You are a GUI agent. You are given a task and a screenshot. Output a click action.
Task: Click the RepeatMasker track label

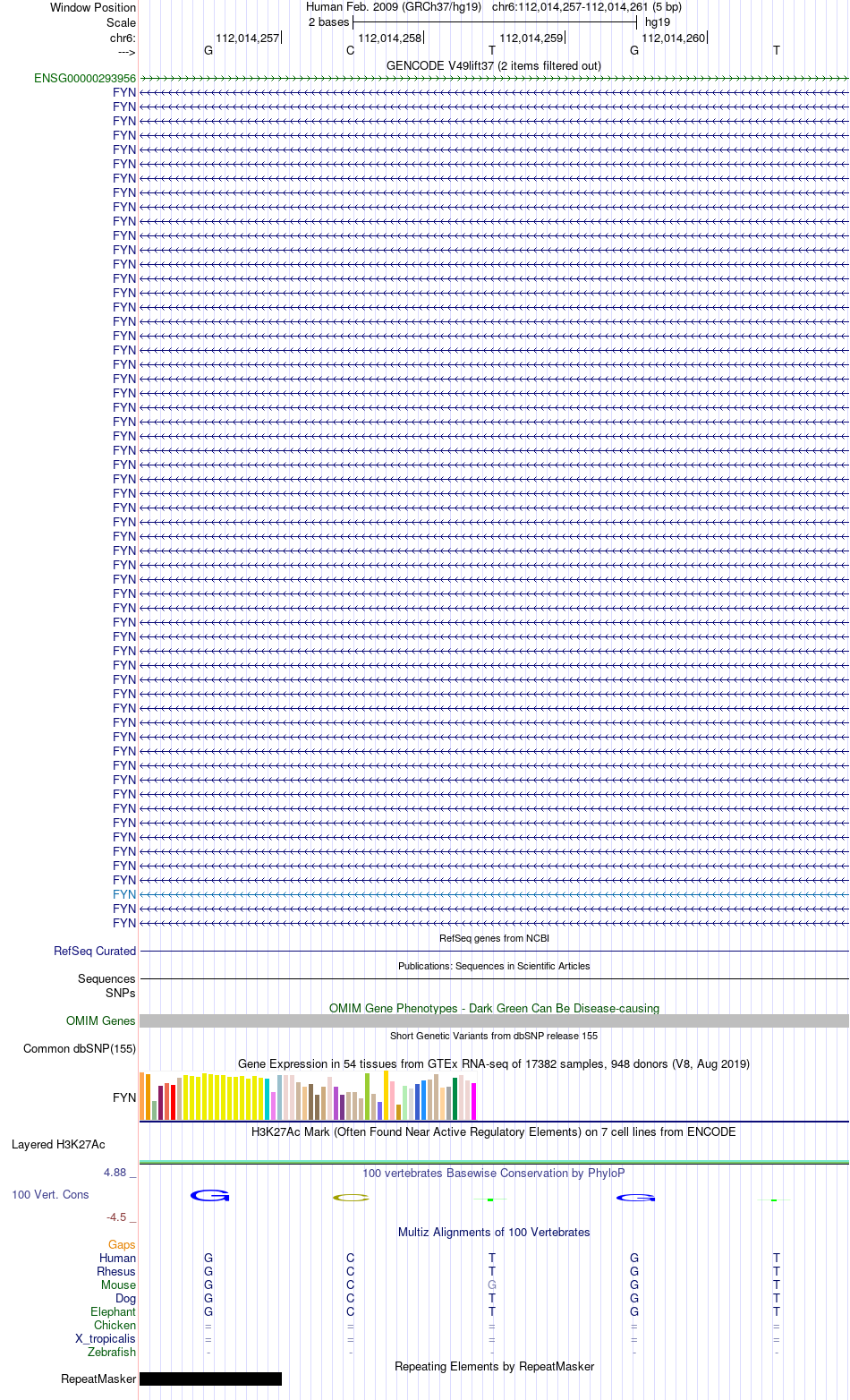(98, 1379)
